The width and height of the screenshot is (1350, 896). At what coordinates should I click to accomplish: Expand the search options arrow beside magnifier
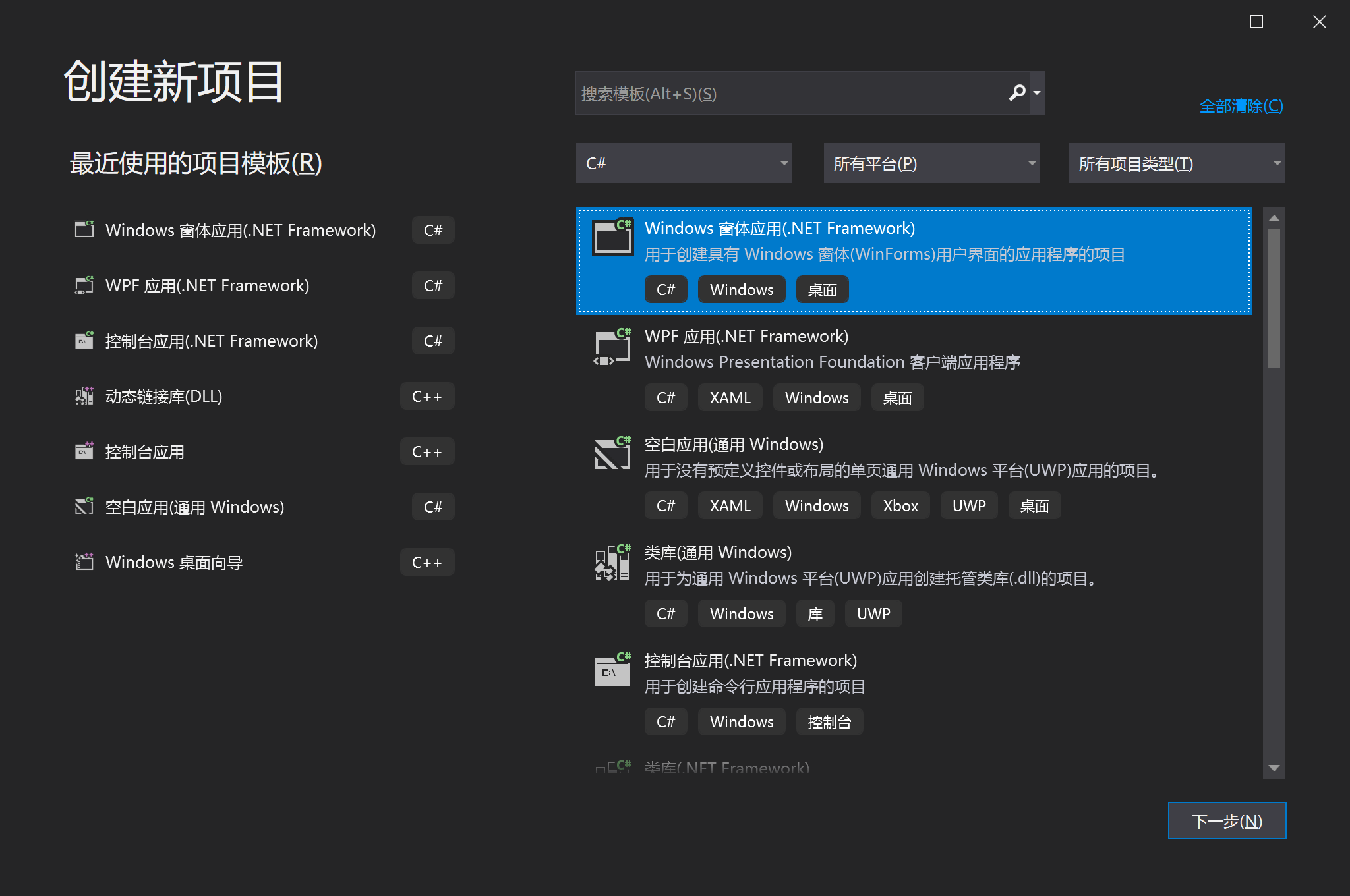click(1038, 93)
